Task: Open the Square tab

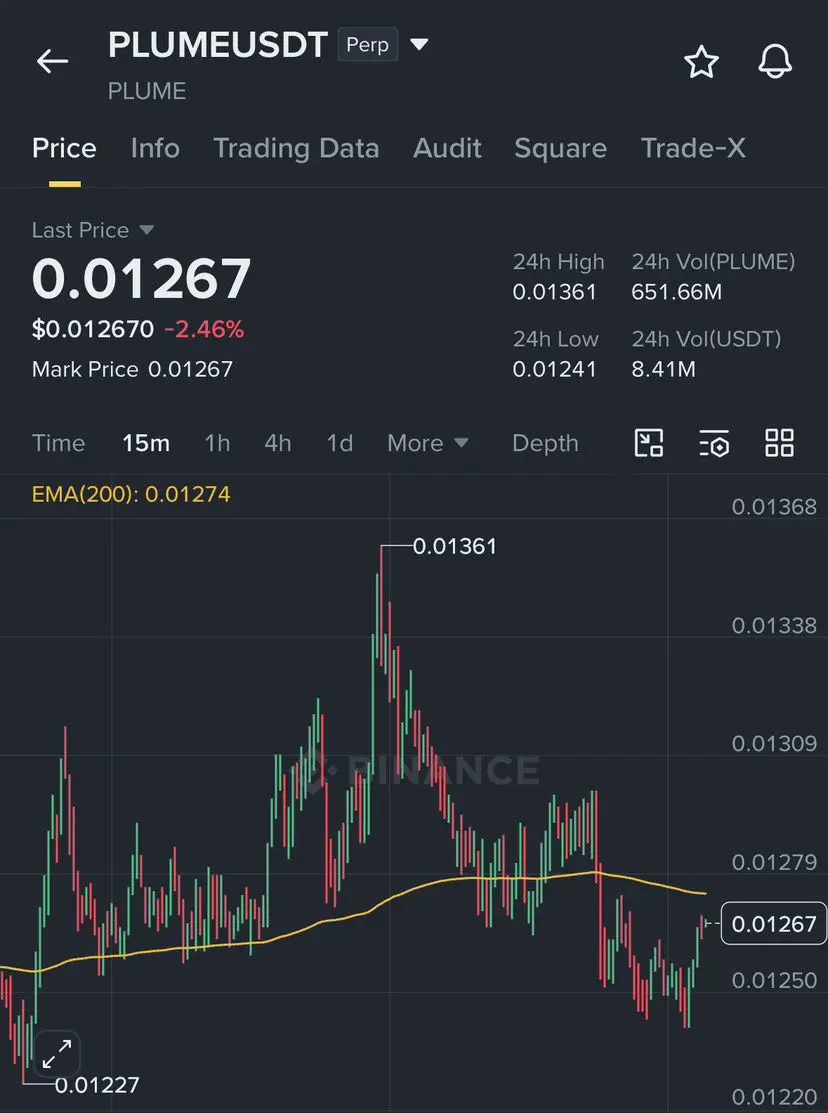Action: (560, 148)
